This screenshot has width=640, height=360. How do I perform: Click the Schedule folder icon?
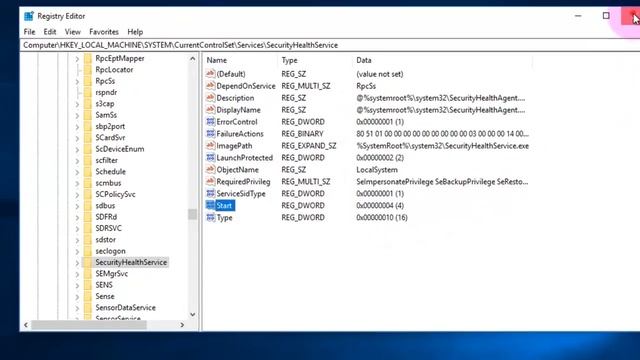pos(88,171)
